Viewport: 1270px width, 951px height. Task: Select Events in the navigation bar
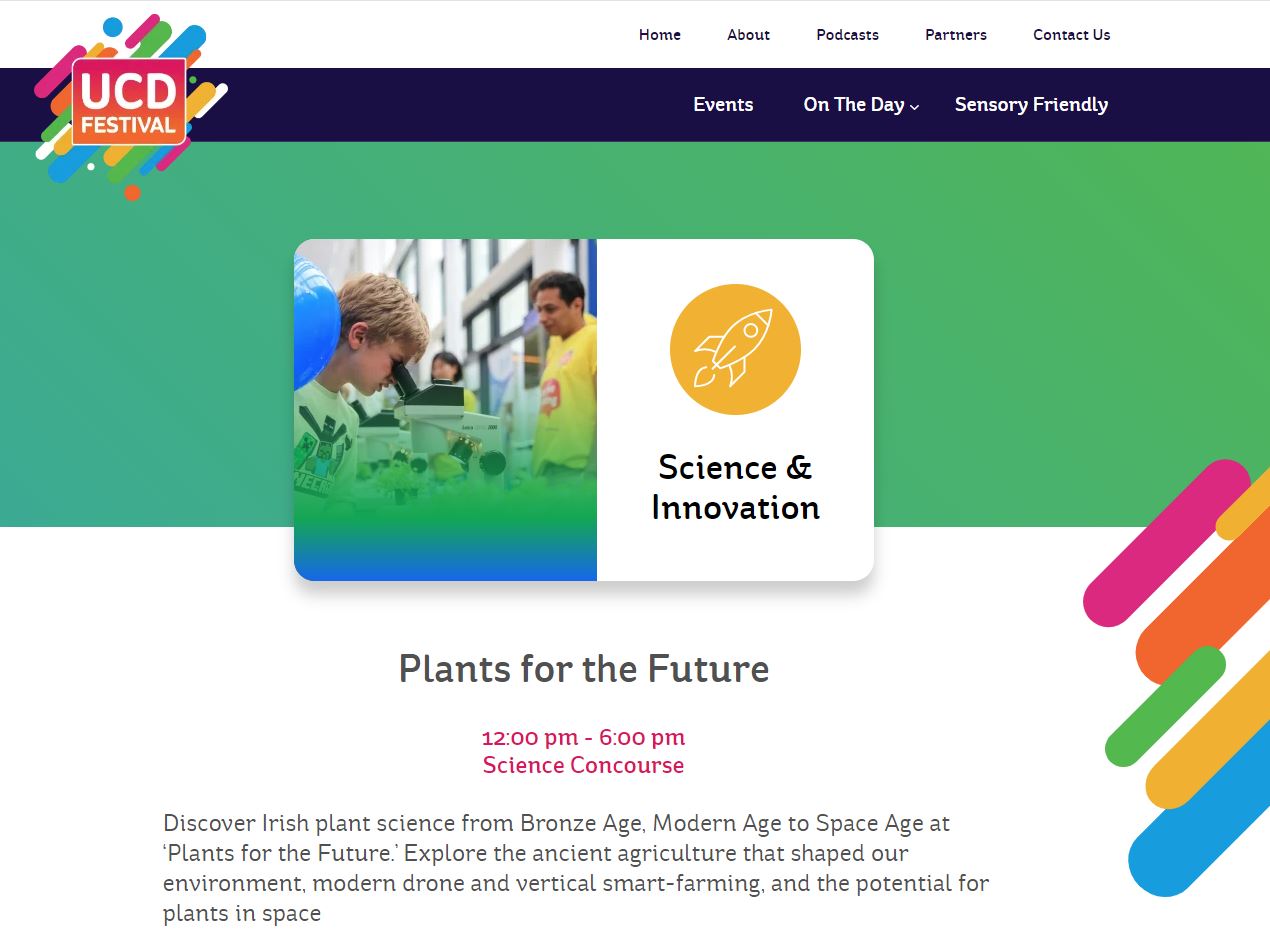[x=723, y=105]
